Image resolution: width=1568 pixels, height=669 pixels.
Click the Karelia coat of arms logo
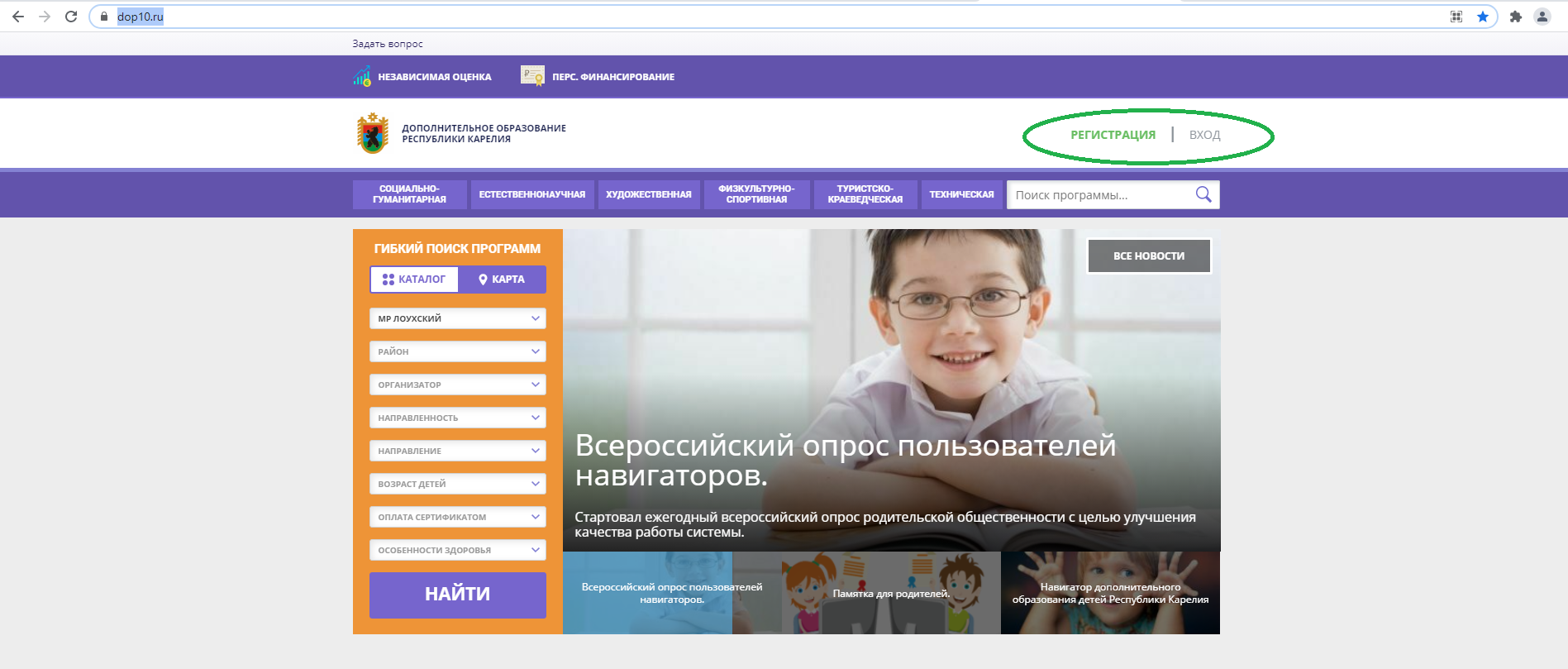click(x=373, y=133)
